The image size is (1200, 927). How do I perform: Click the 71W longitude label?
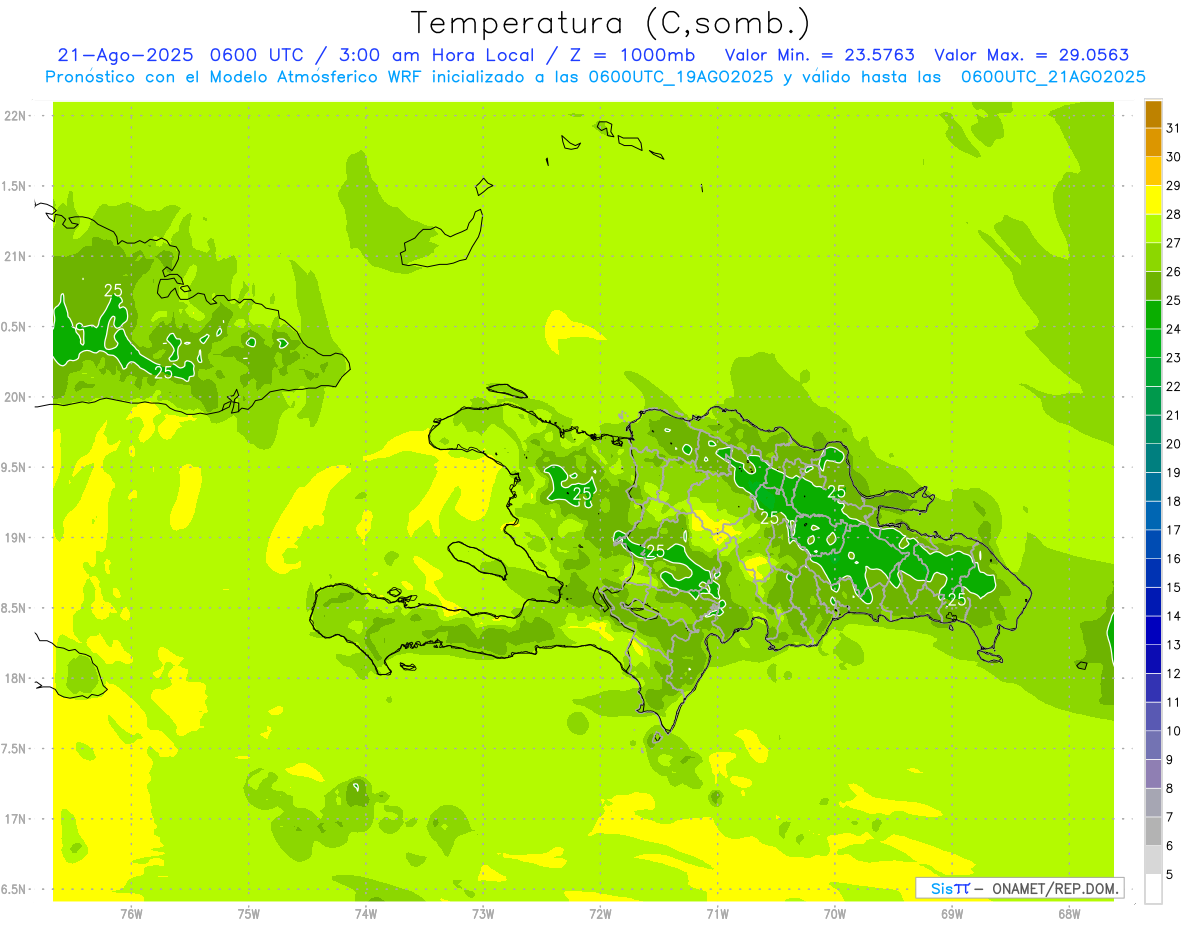click(x=717, y=913)
